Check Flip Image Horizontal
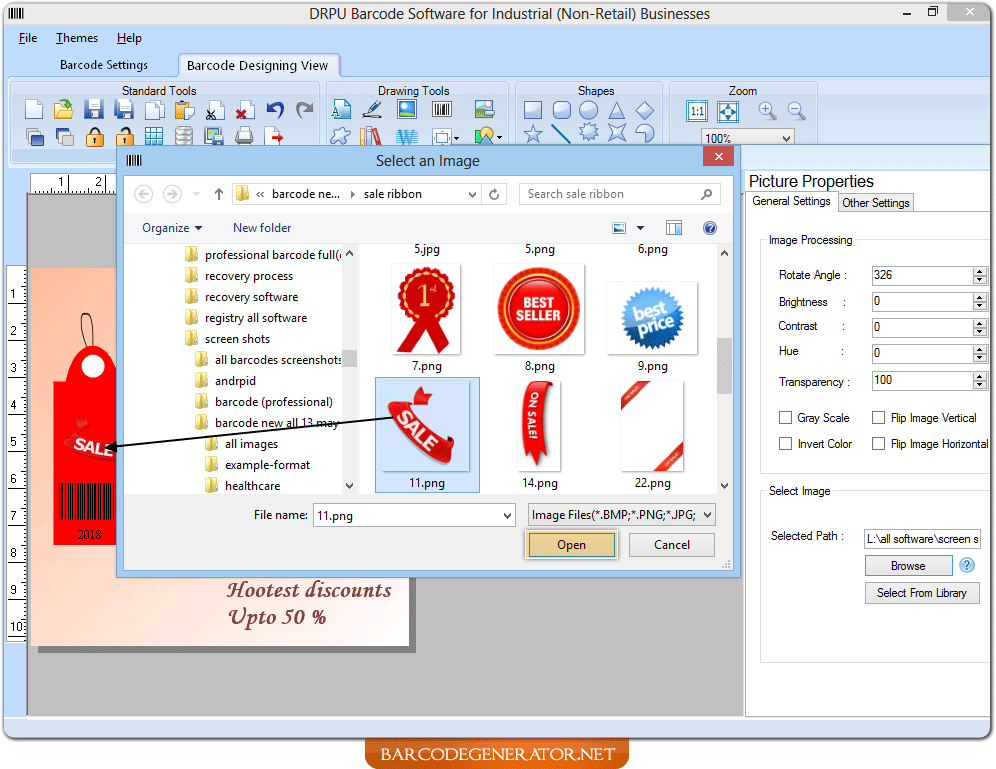Image resolution: width=996 pixels, height=769 pixels. tap(878, 443)
